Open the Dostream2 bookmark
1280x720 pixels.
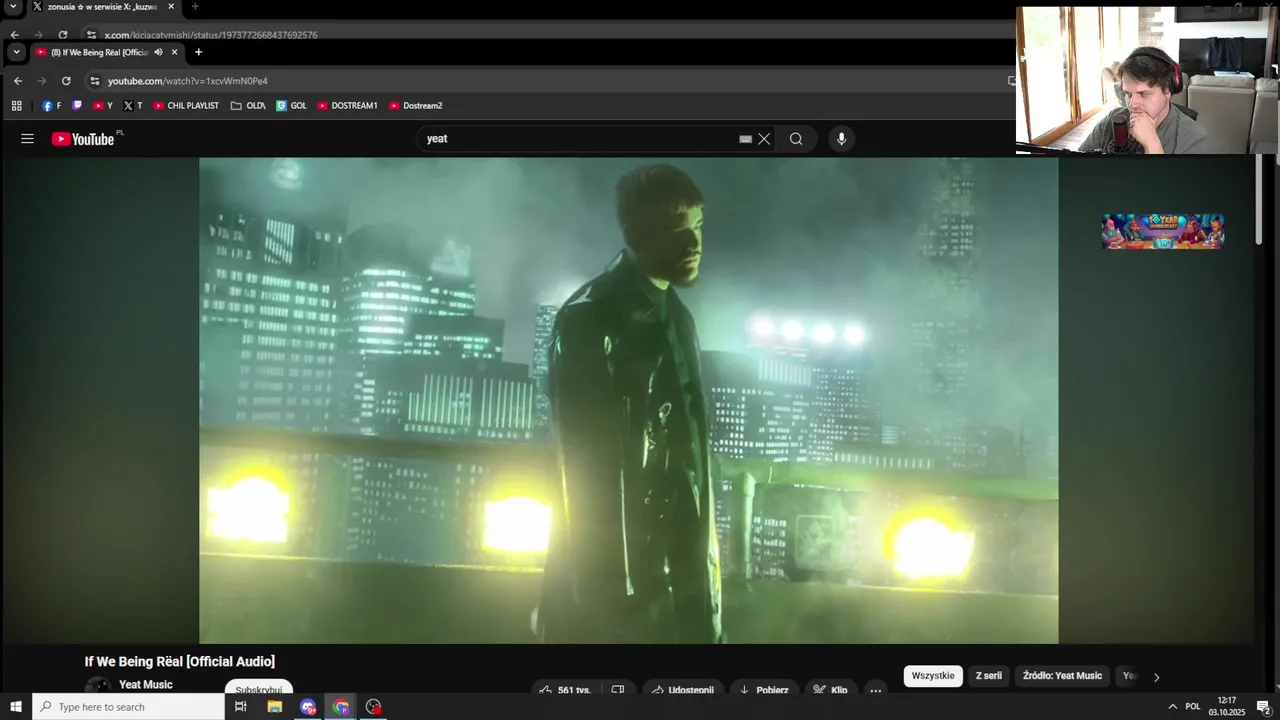pyautogui.click(x=415, y=105)
